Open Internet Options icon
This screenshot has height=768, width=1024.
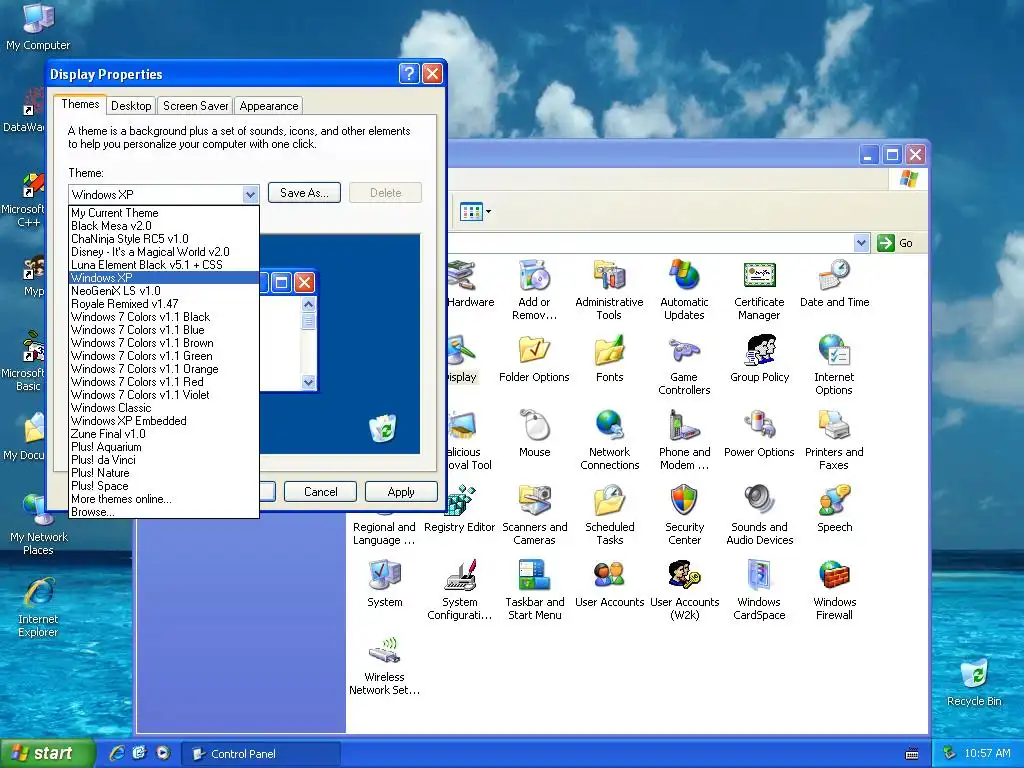834,351
